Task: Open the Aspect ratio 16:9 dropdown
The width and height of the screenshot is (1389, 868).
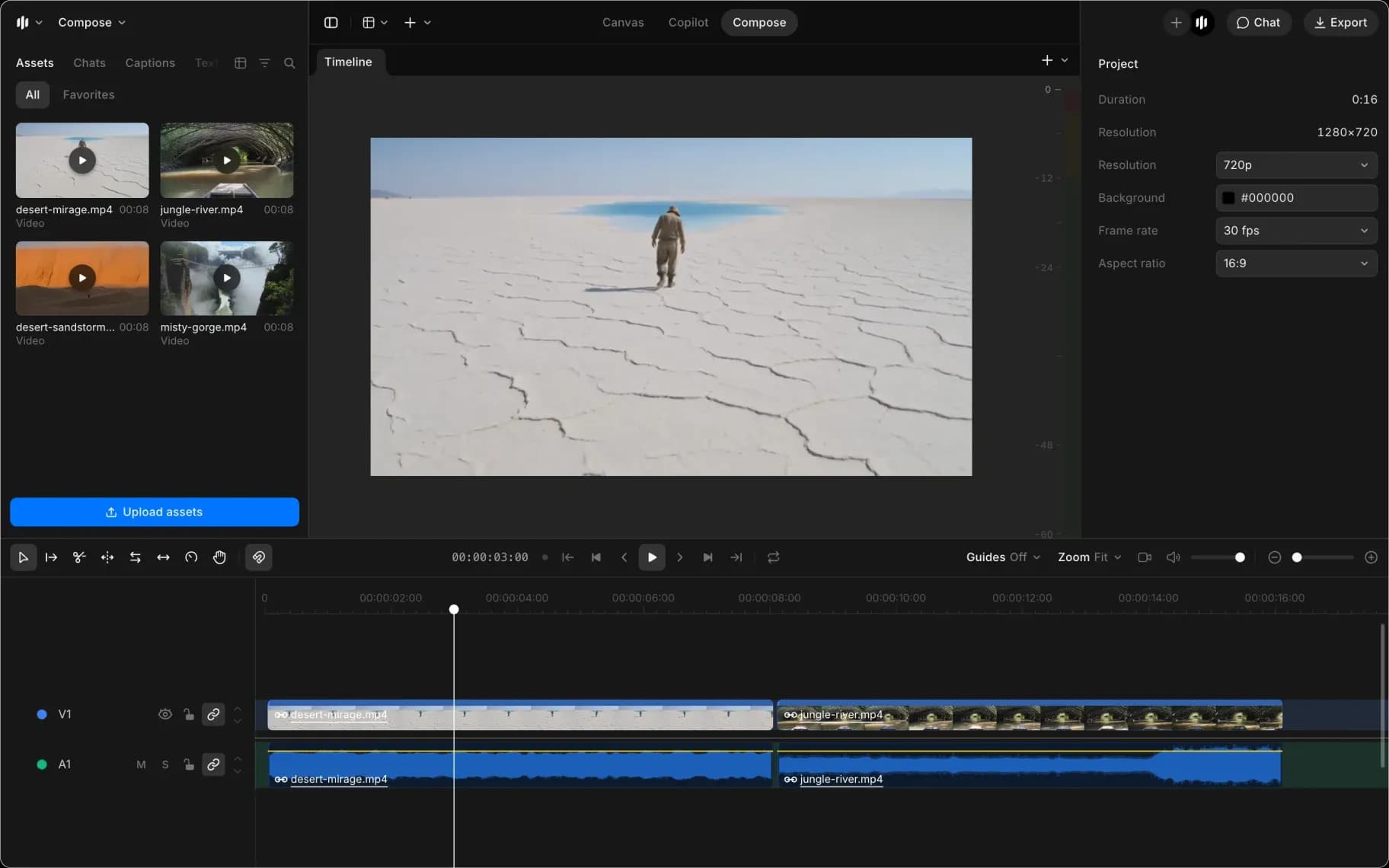Action: point(1296,263)
